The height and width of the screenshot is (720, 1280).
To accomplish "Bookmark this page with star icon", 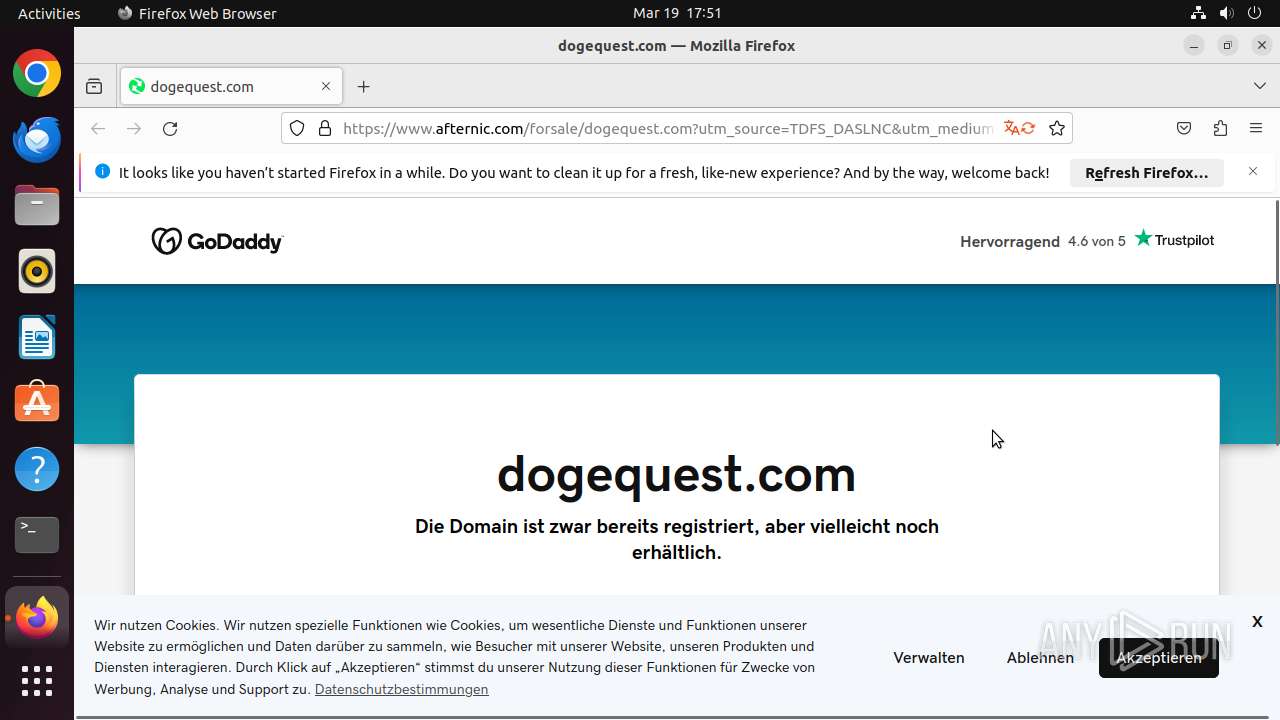I will pyautogui.click(x=1057, y=128).
